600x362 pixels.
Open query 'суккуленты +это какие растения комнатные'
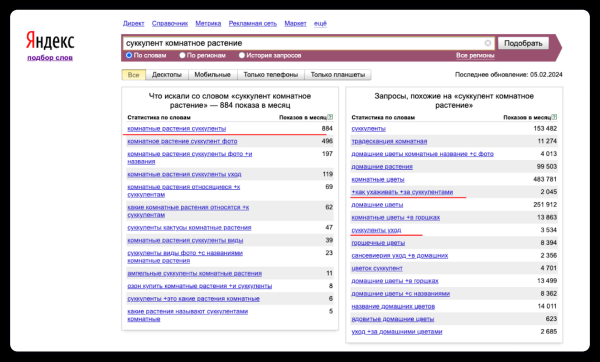click(x=194, y=298)
